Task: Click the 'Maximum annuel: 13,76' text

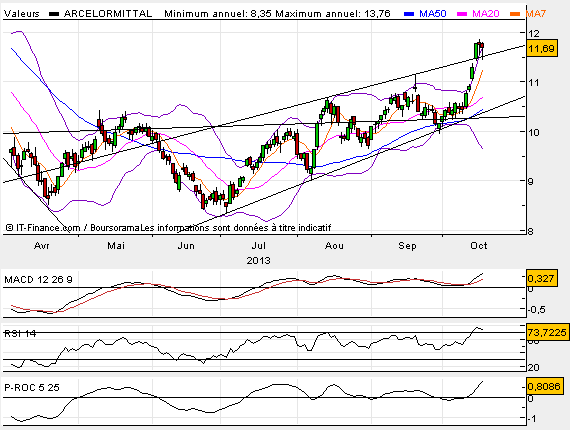Action: pyautogui.click(x=333, y=14)
